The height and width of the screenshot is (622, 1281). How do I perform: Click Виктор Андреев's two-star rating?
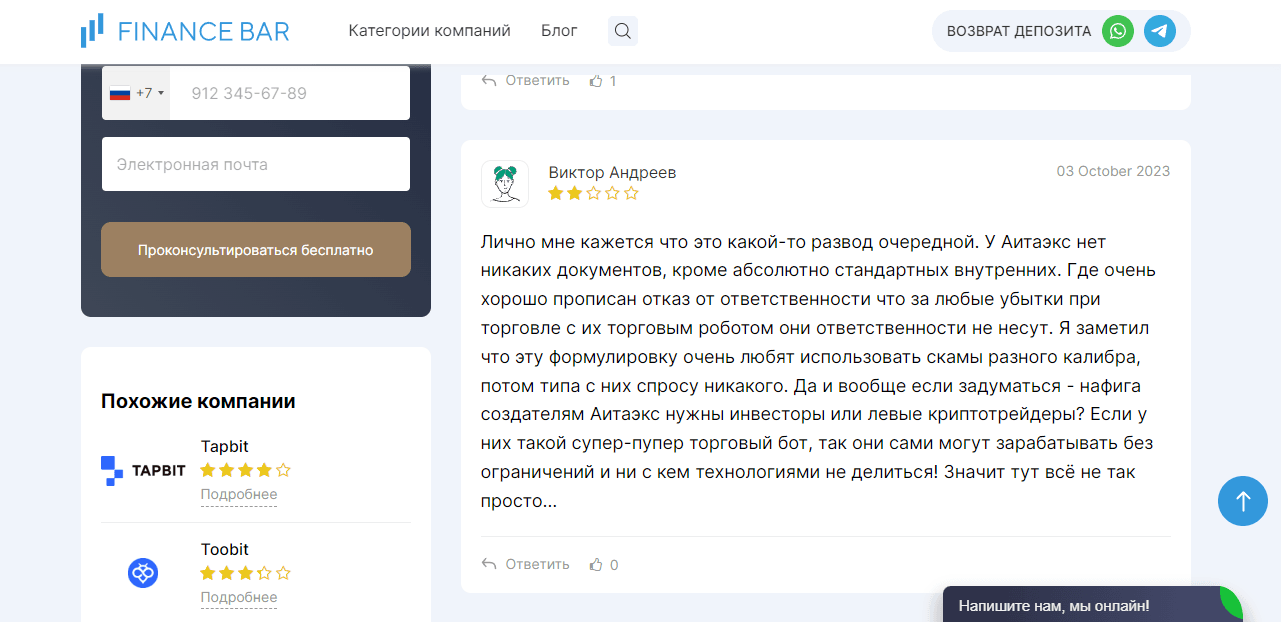592,193
